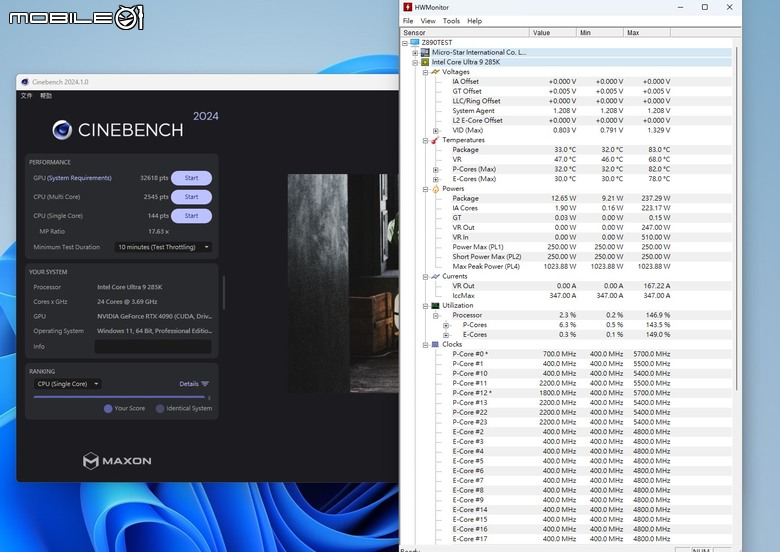Select the System Agent voltage row

566,111
